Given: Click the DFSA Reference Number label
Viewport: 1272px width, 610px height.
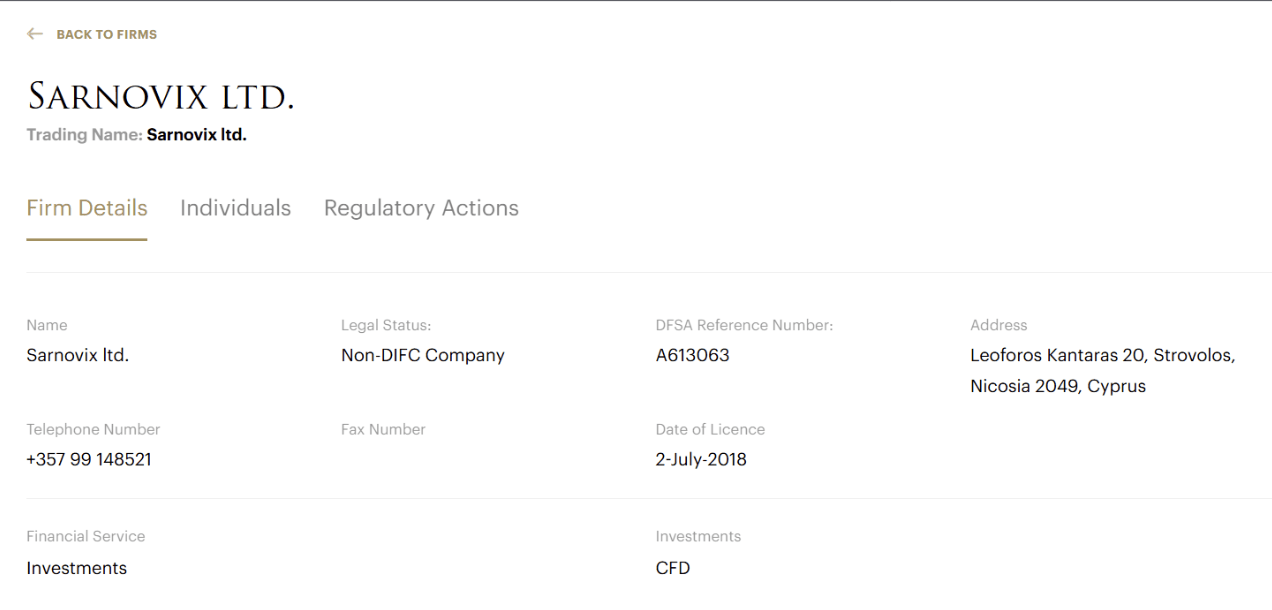Looking at the screenshot, I should [744, 325].
